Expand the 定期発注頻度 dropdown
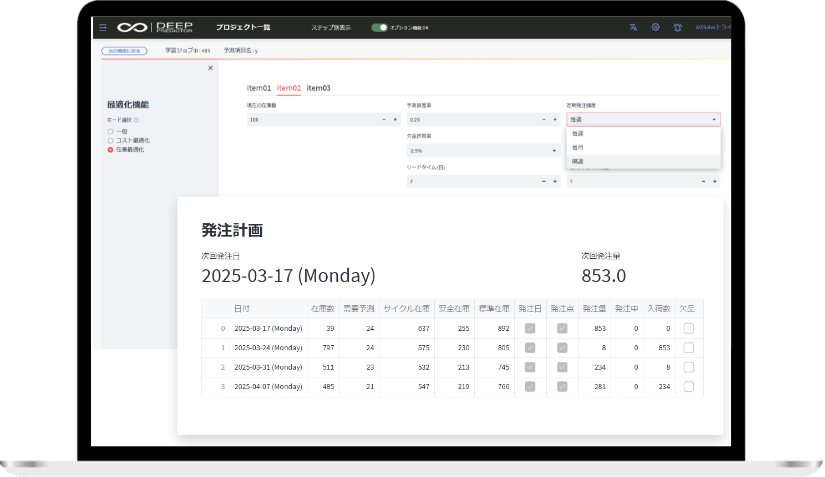 (642, 119)
